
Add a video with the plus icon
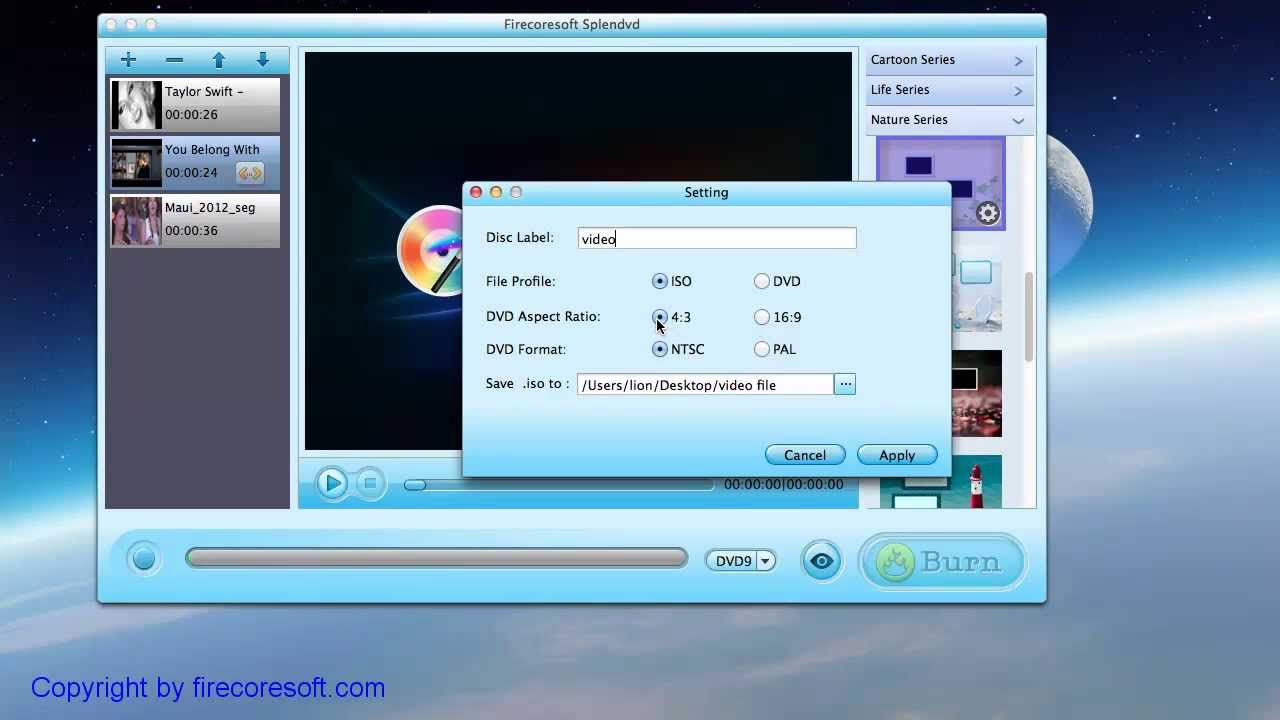pyautogui.click(x=128, y=60)
